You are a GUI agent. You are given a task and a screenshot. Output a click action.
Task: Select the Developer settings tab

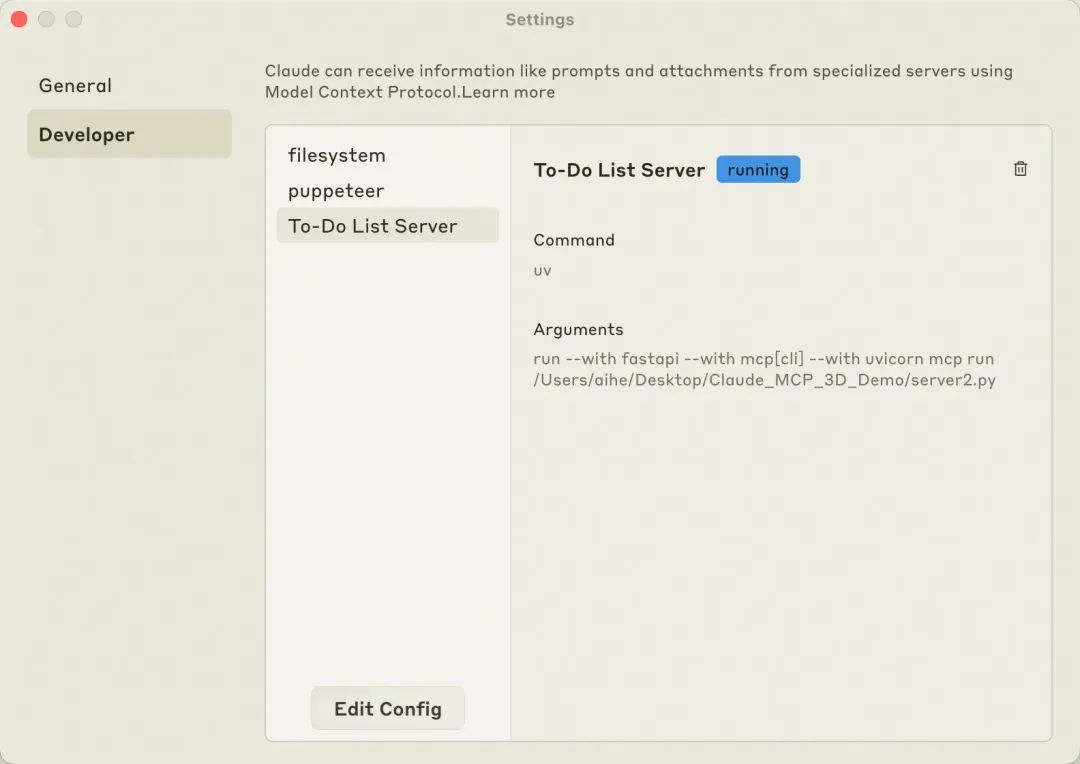[x=87, y=135]
